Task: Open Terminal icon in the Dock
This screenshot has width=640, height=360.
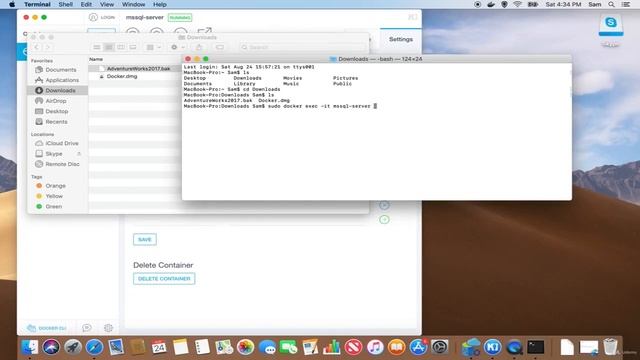Action: pyautogui.click(x=536, y=347)
